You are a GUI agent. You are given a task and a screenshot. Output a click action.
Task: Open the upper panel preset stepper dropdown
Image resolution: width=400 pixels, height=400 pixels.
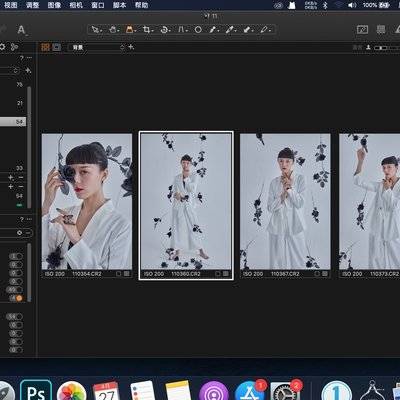[x=15, y=70]
